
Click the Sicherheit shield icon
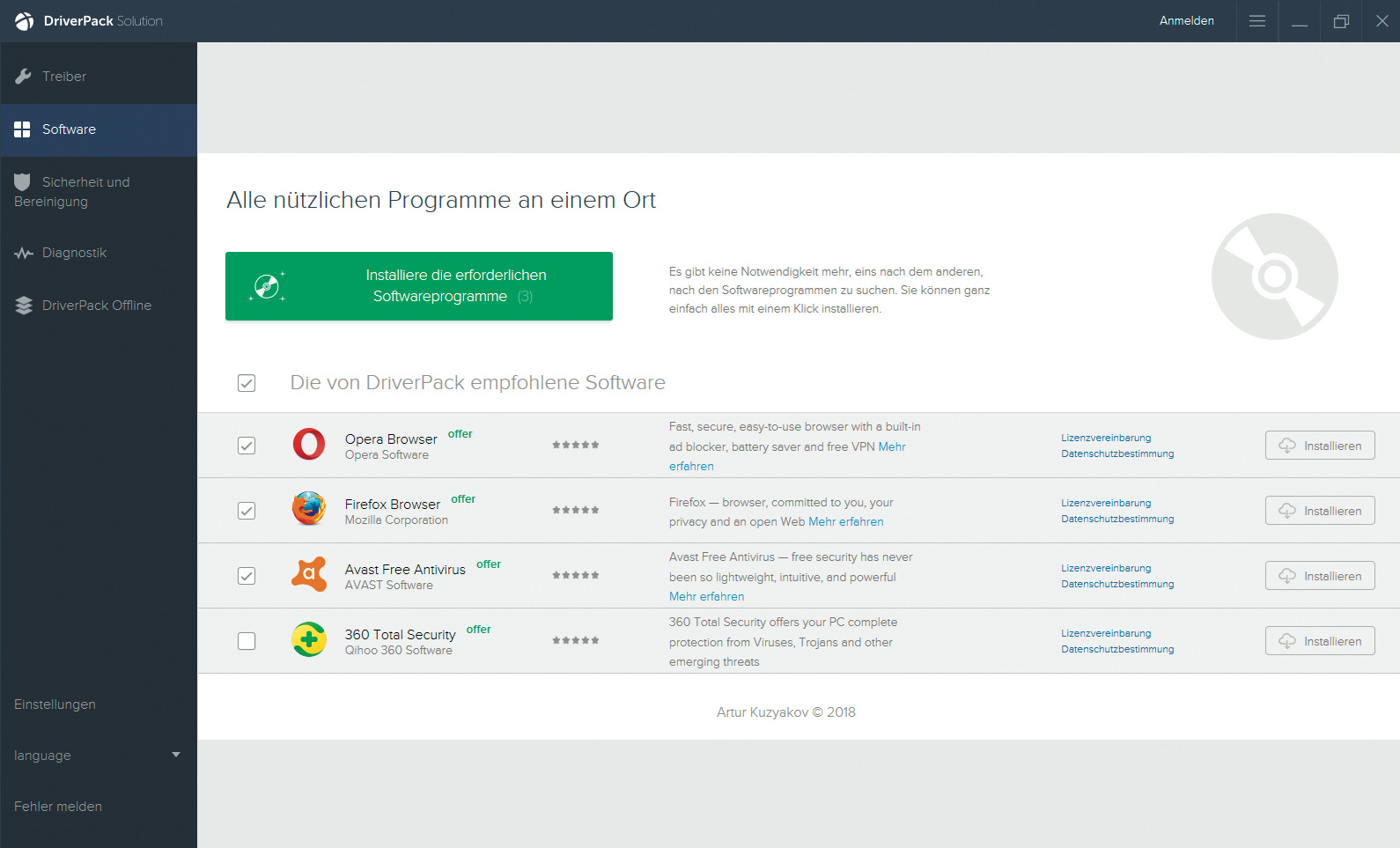click(23, 182)
